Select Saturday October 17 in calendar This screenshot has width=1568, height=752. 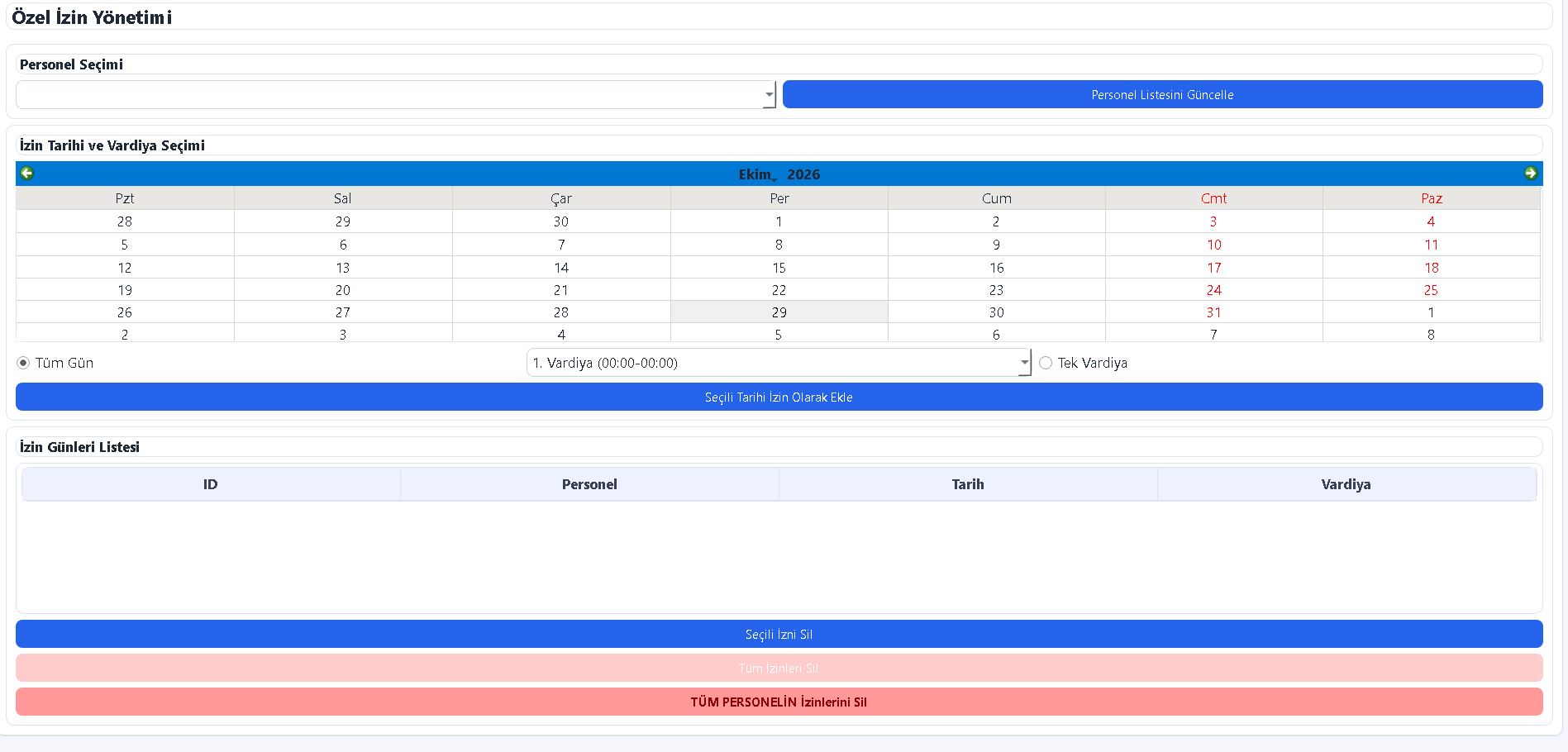pos(1213,268)
